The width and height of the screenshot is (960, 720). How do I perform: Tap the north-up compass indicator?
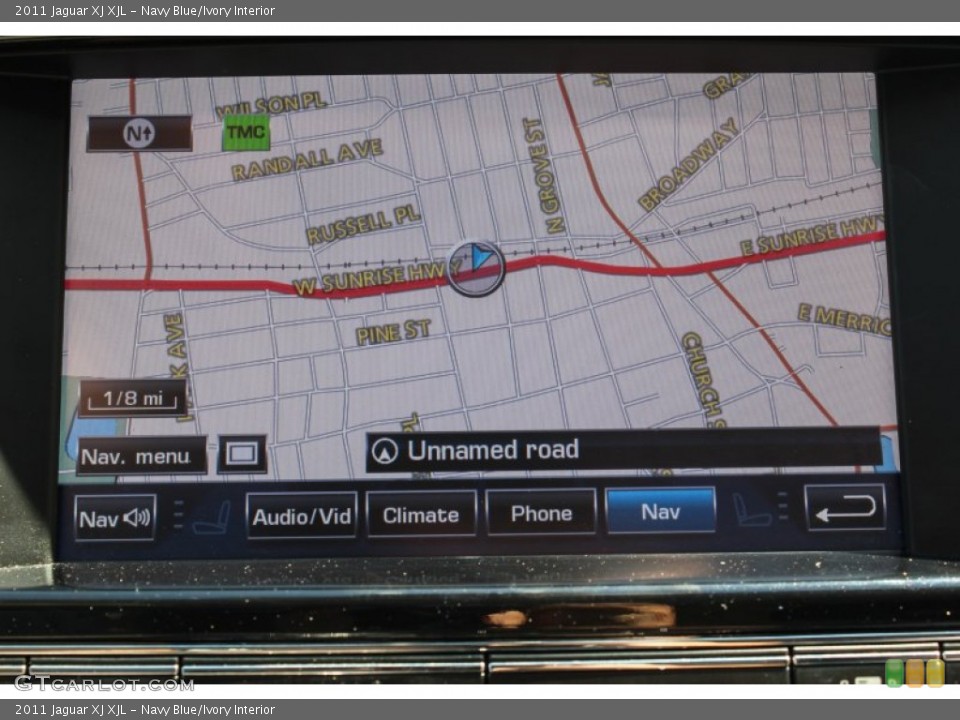pos(140,133)
